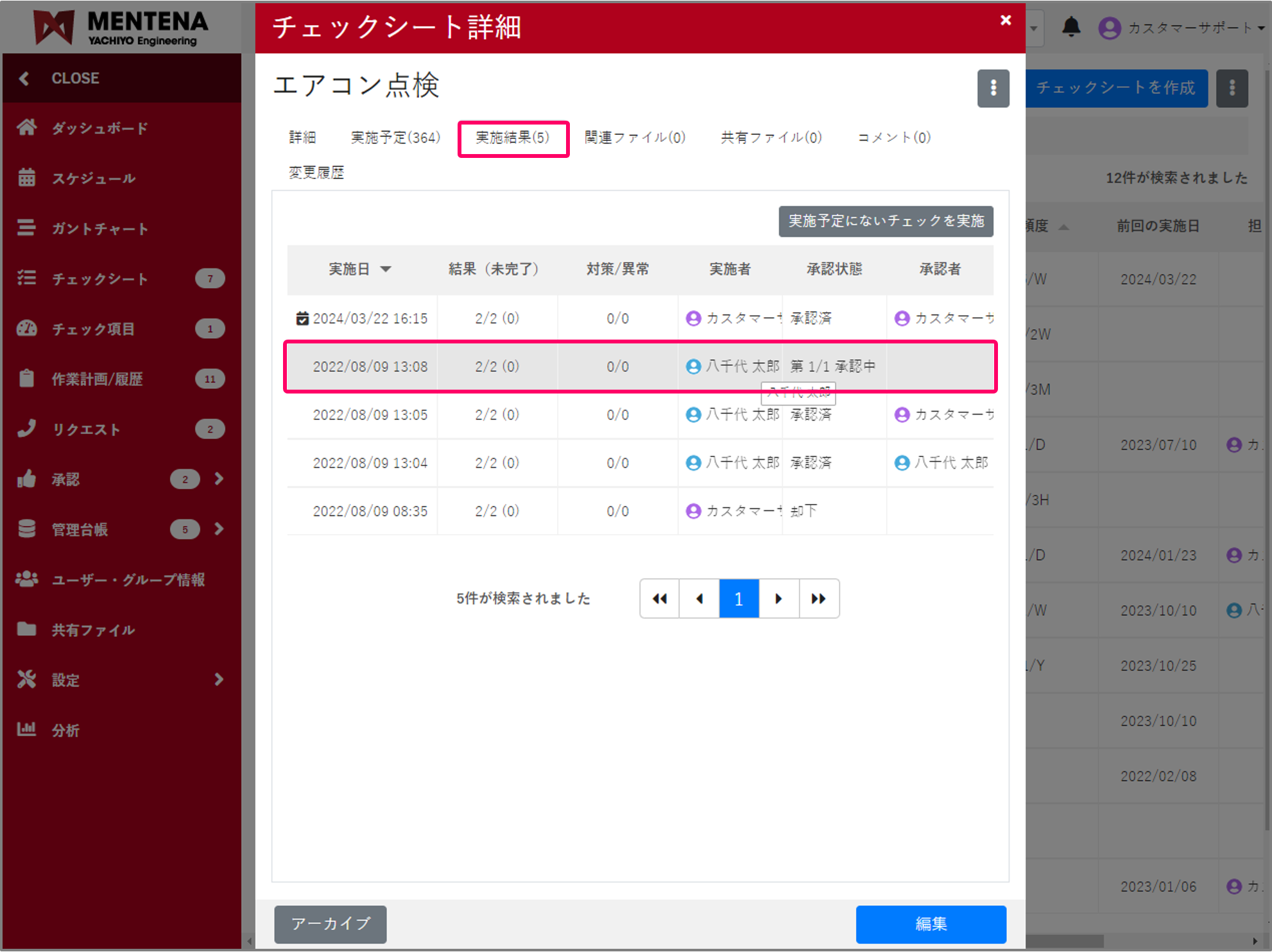Image resolution: width=1272 pixels, height=952 pixels.
Task: Expand the 設定 sidebar submenu
Action: 219,679
